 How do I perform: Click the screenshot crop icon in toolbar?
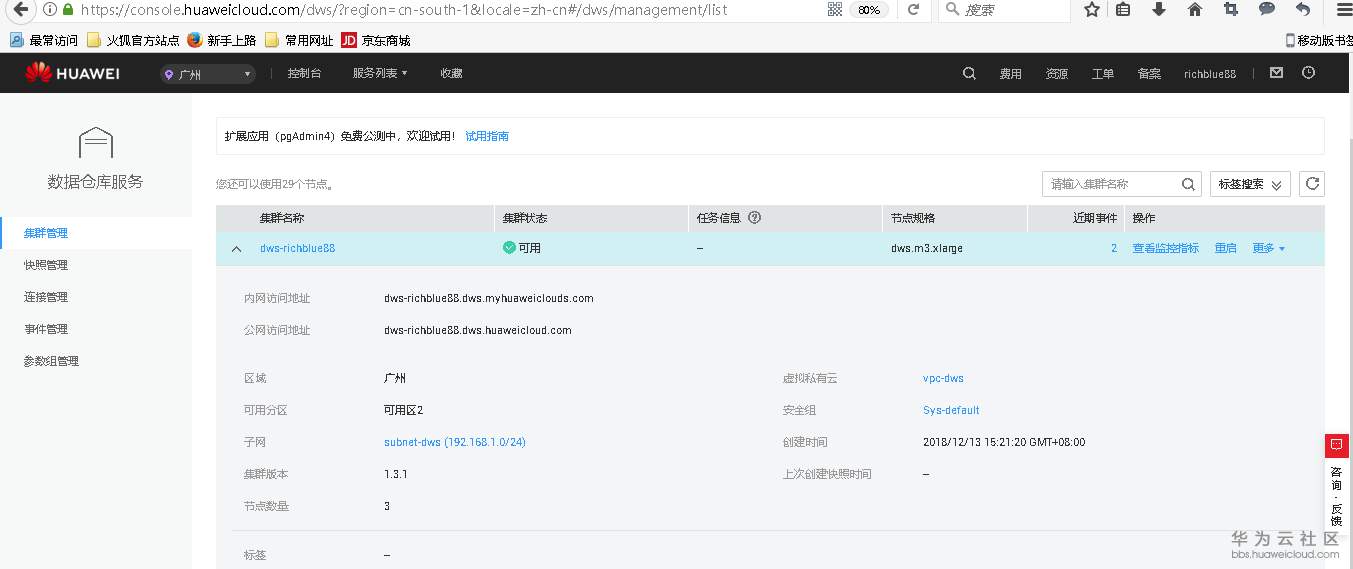[1231, 10]
